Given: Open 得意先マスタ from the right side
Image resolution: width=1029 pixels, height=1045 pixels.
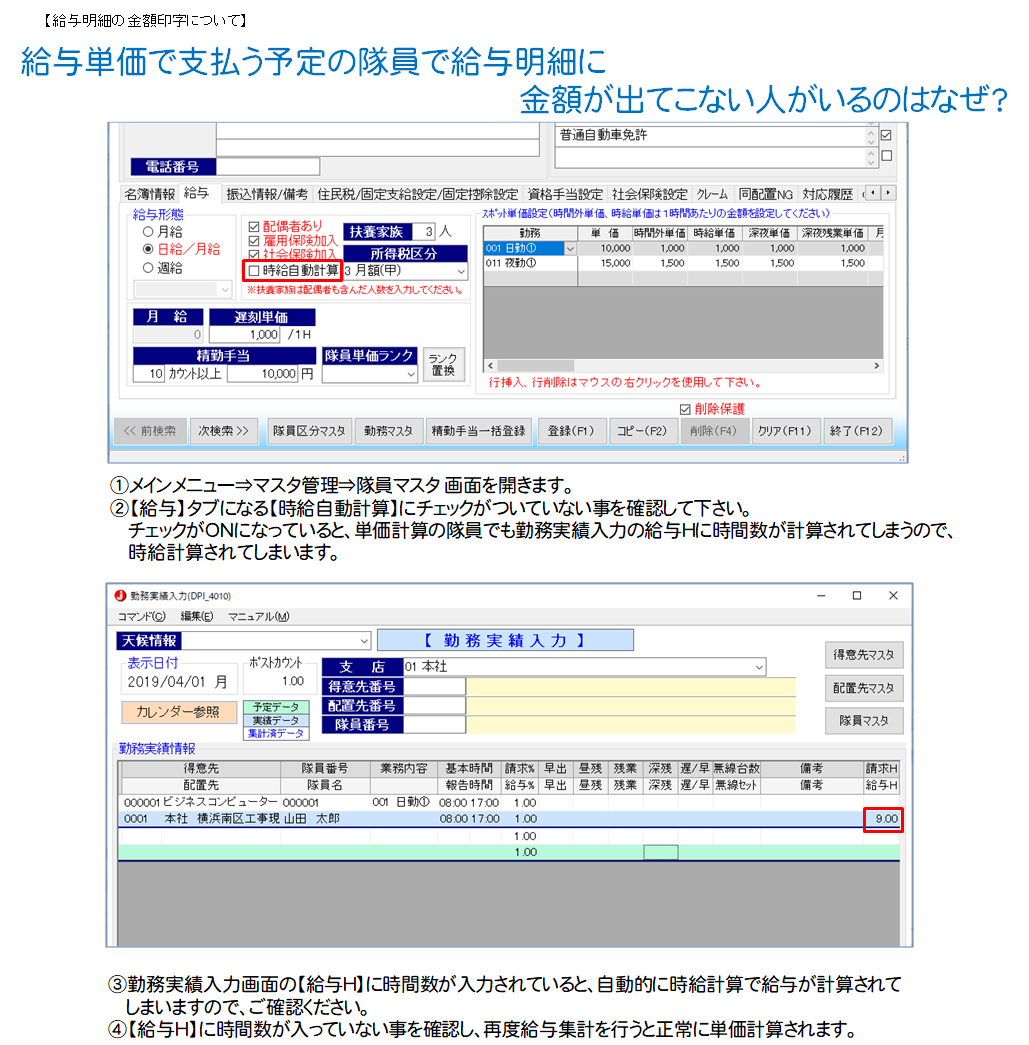Looking at the screenshot, I should tap(864, 655).
